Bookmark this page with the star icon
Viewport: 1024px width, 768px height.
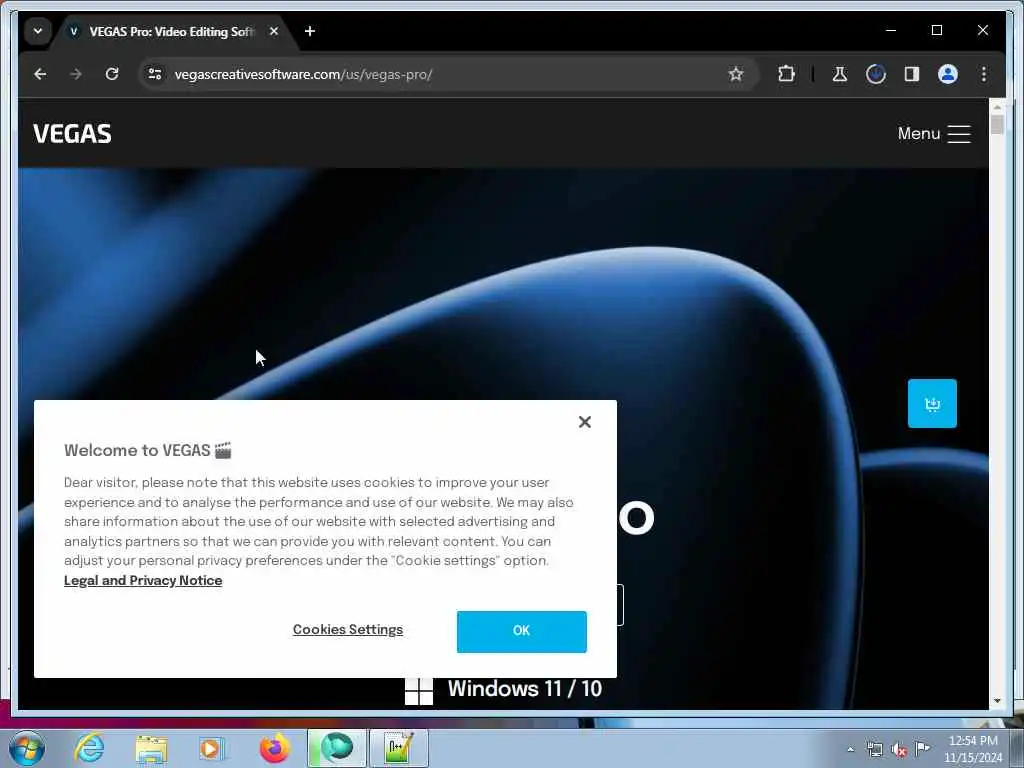(736, 74)
